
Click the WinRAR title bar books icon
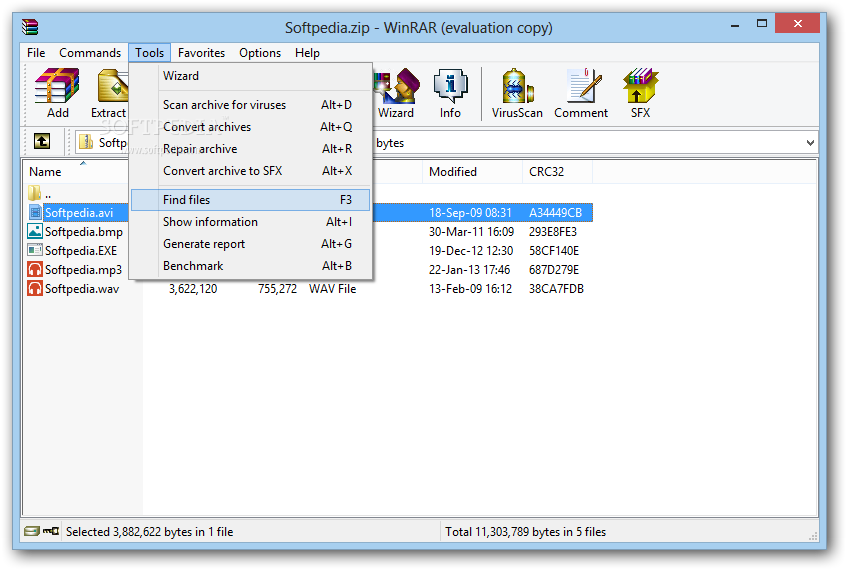(30, 26)
